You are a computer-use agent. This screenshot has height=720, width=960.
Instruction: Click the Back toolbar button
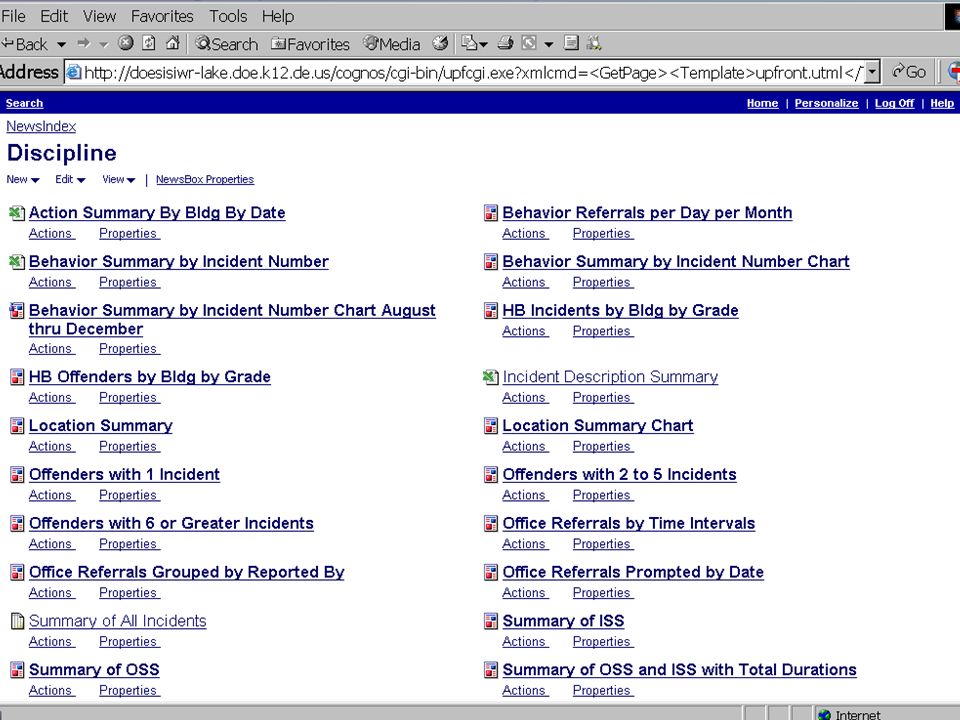[25, 44]
